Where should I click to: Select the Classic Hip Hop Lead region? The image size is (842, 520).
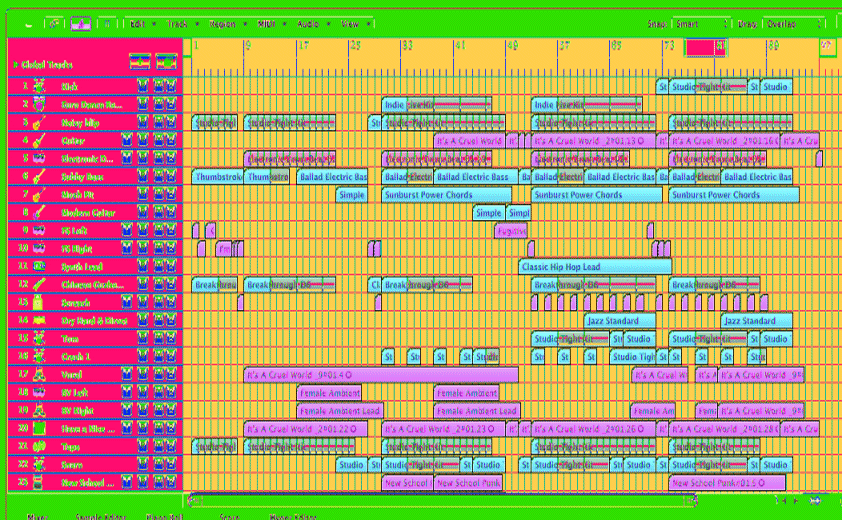(594, 267)
